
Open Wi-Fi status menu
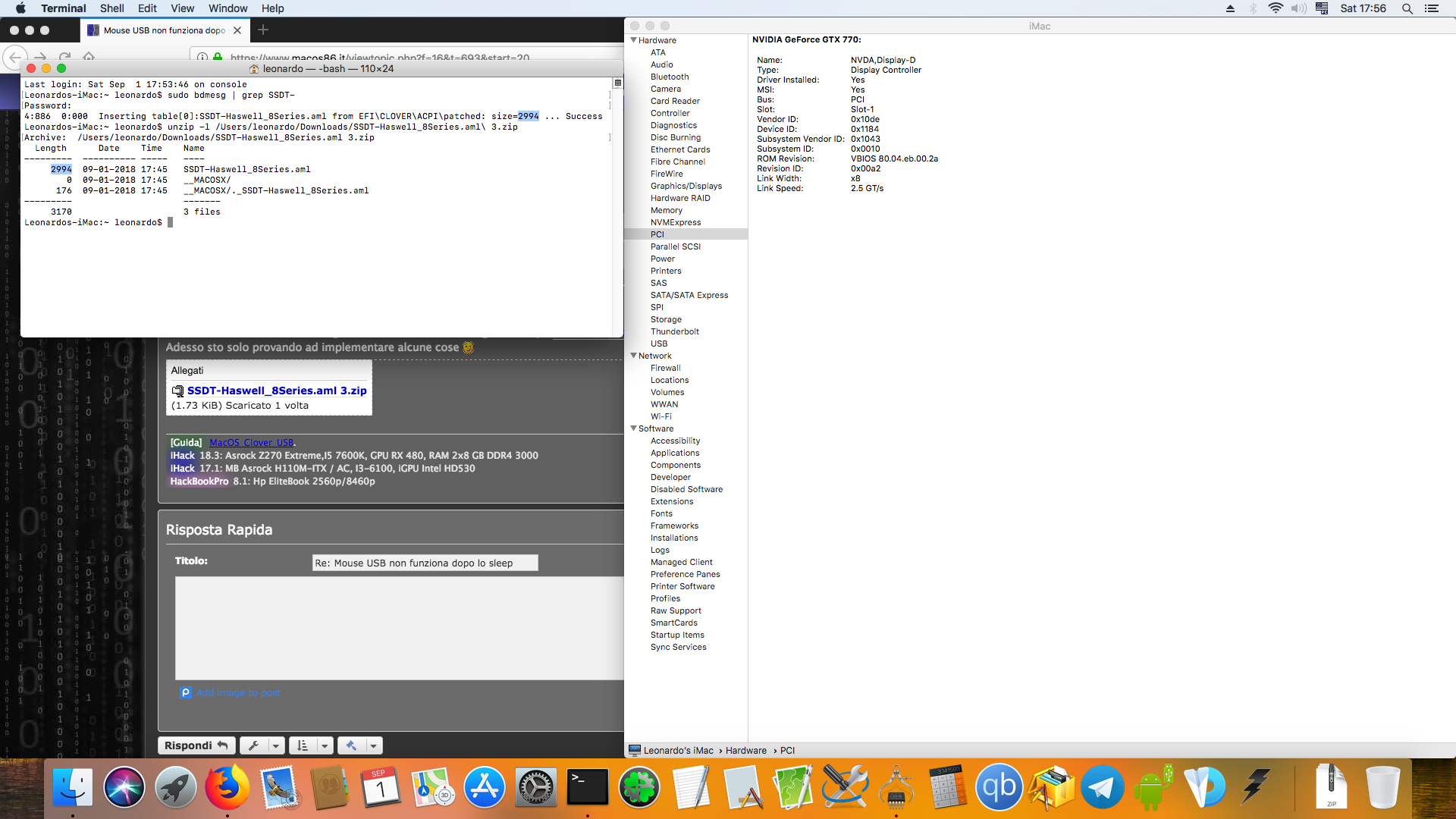tap(1276, 8)
